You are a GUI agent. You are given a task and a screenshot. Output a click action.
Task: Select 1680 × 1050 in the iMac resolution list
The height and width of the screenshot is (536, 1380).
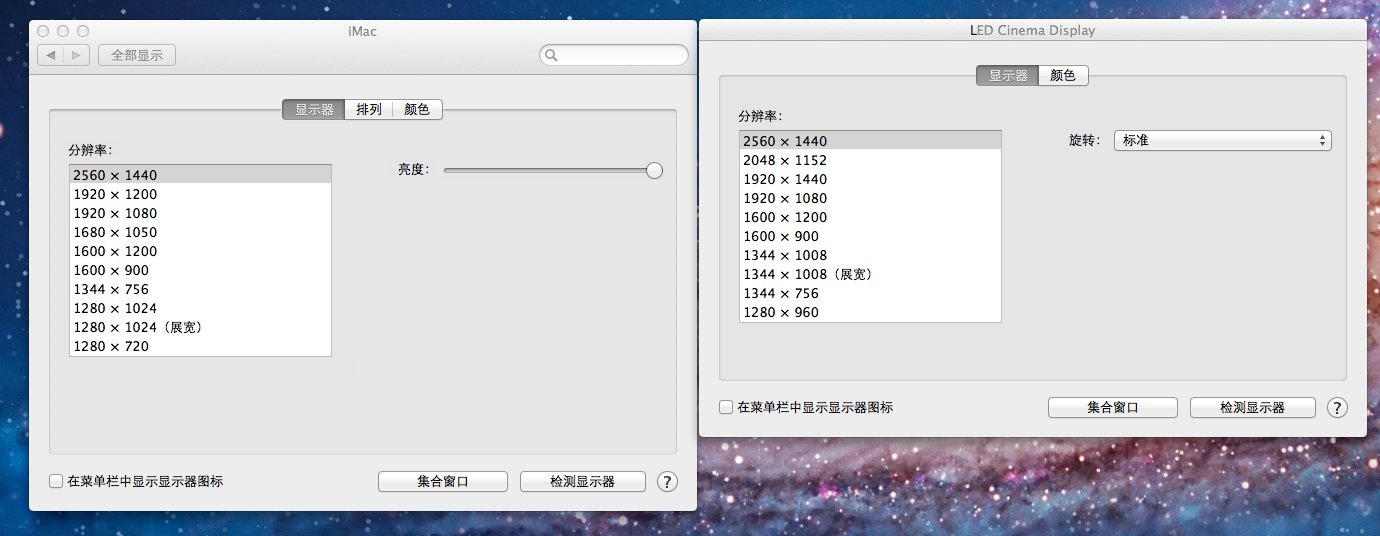200,232
